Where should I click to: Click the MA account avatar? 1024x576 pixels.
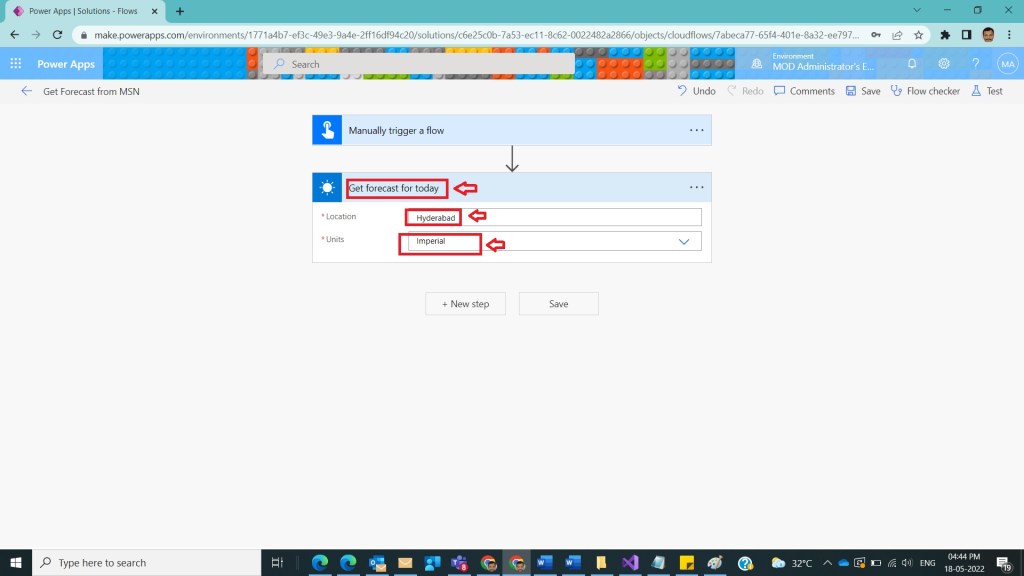tap(1006, 64)
